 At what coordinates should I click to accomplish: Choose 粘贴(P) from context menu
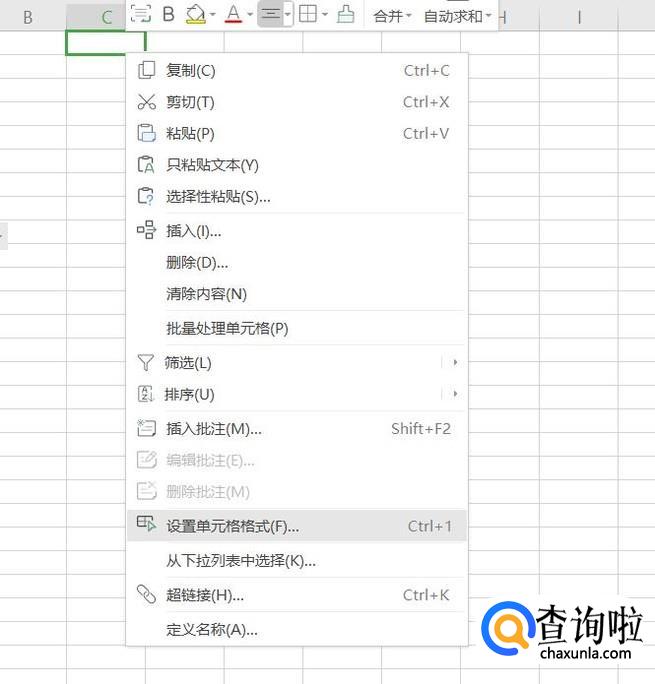point(297,133)
